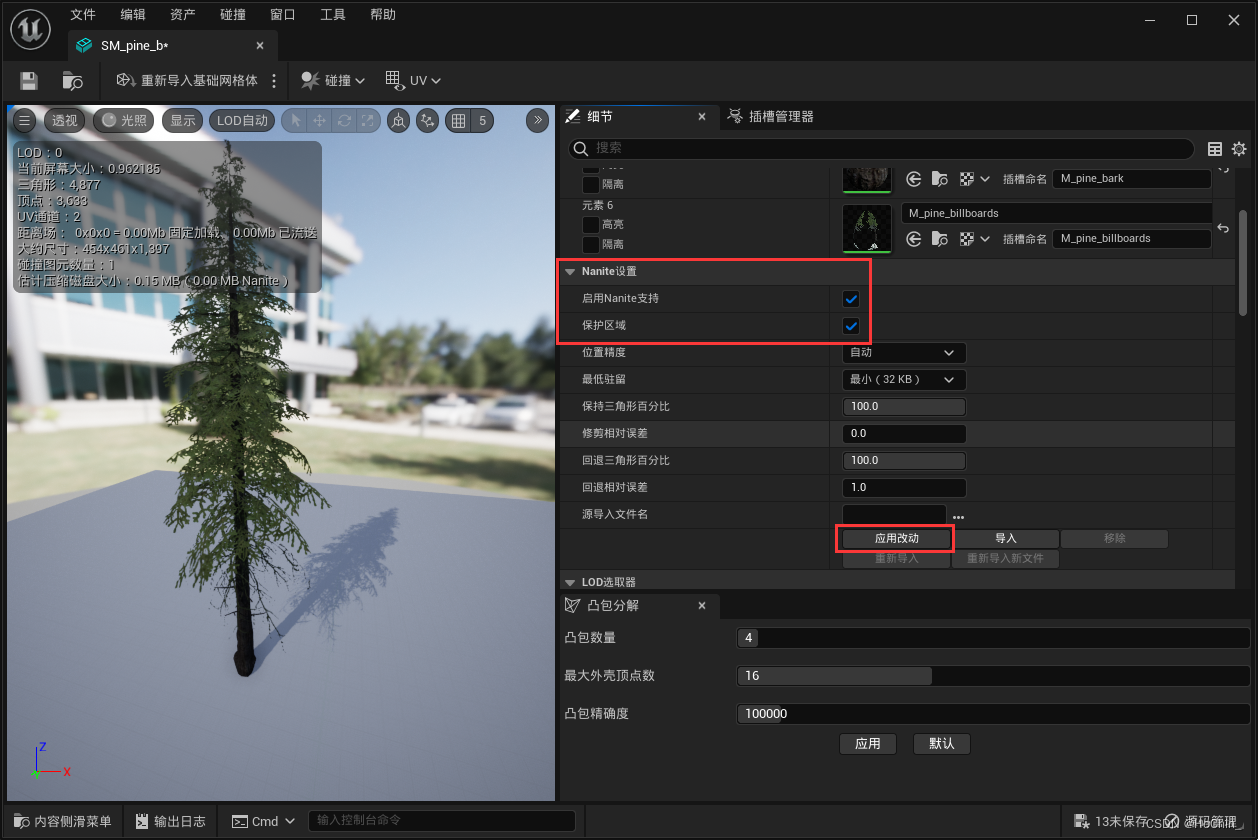Viewport: 1258px width, 840px height.
Task: Save the SM_pine_b asset
Action: point(27,81)
